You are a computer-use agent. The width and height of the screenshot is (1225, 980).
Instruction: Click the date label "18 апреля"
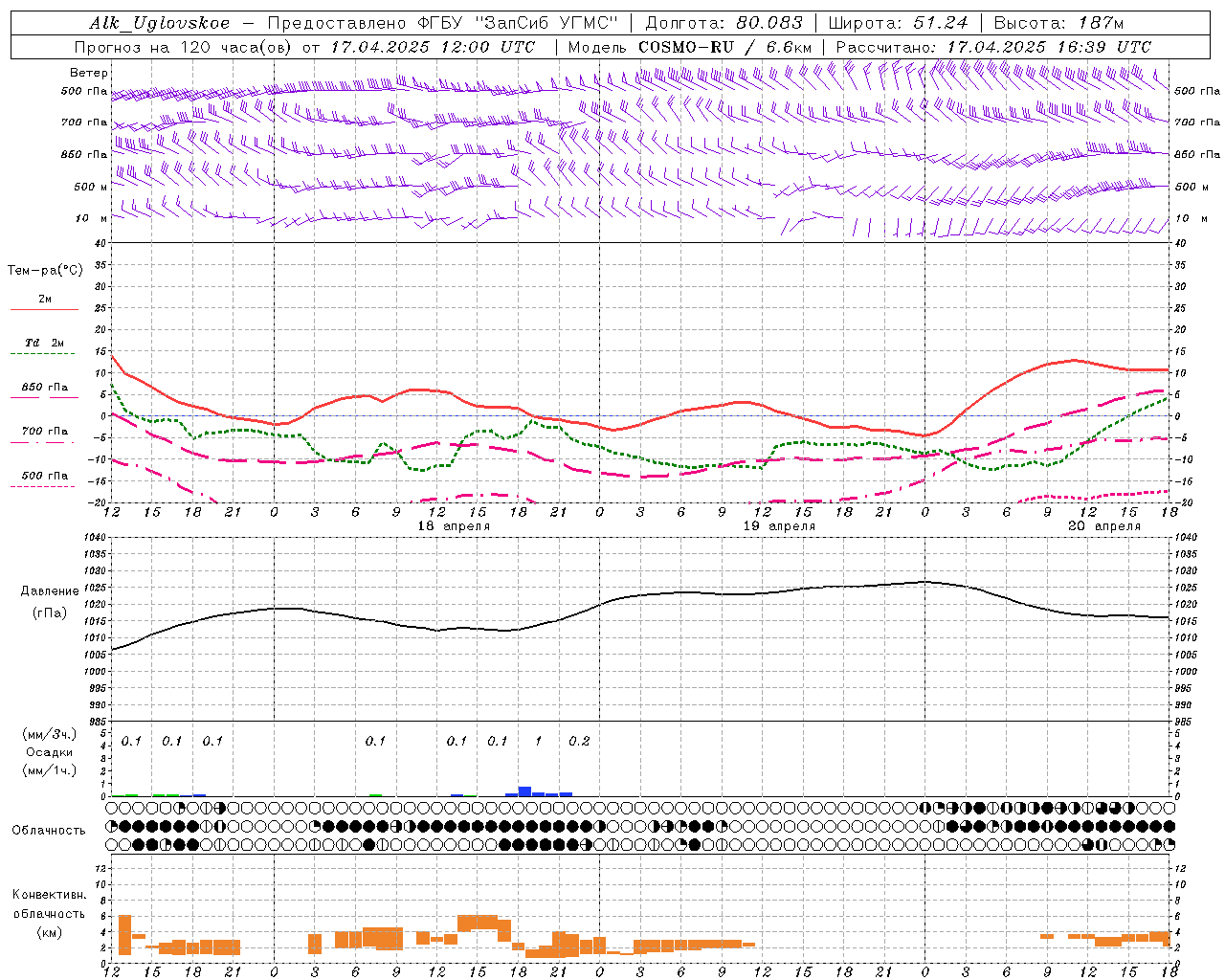click(x=454, y=526)
